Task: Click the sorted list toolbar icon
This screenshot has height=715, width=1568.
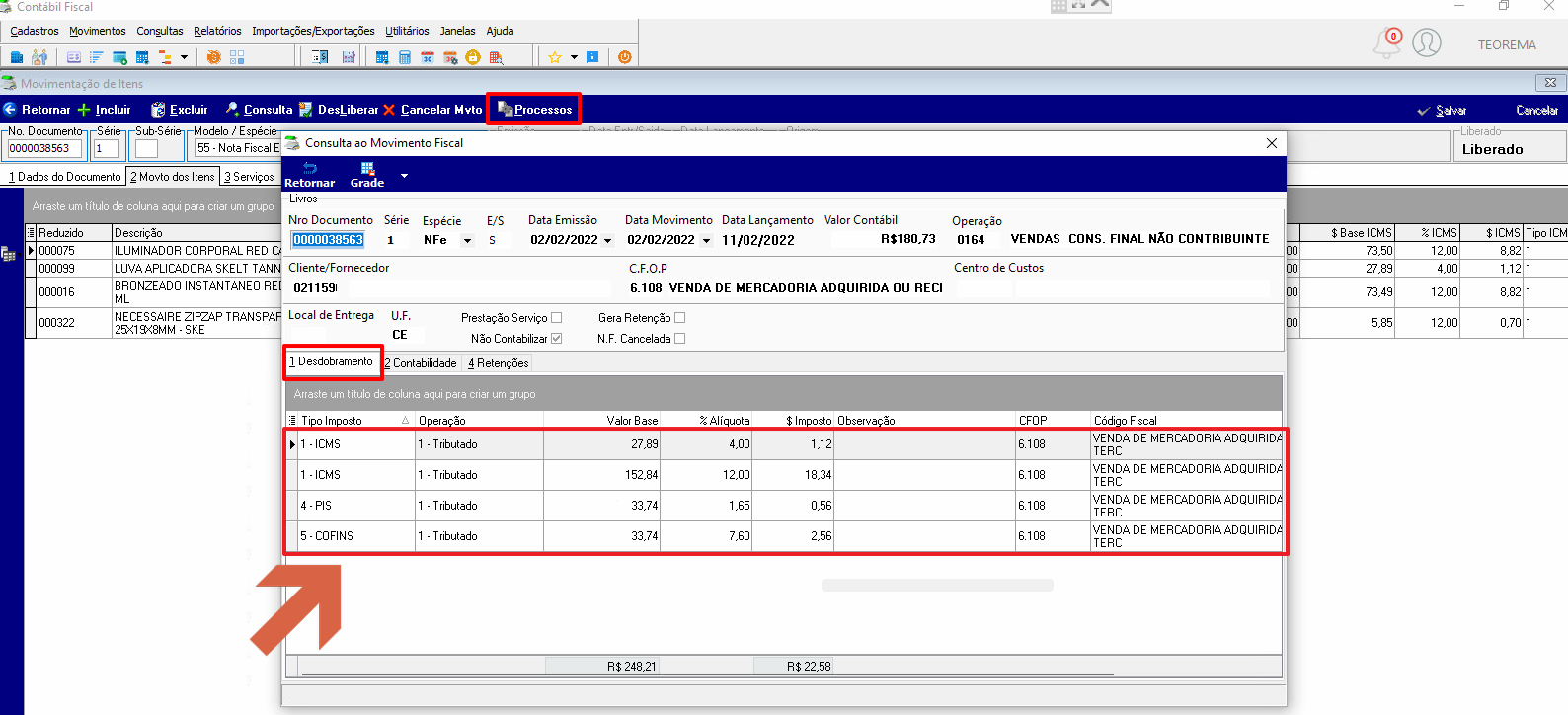Action: 97,57
